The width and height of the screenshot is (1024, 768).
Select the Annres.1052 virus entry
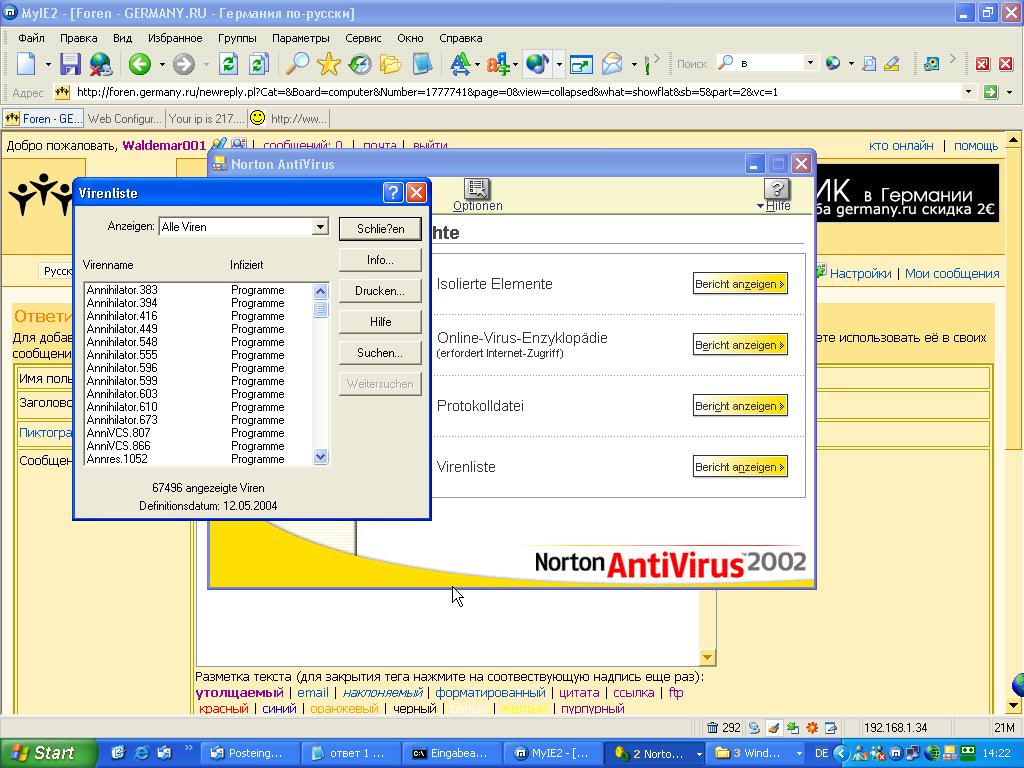[x=199, y=459]
